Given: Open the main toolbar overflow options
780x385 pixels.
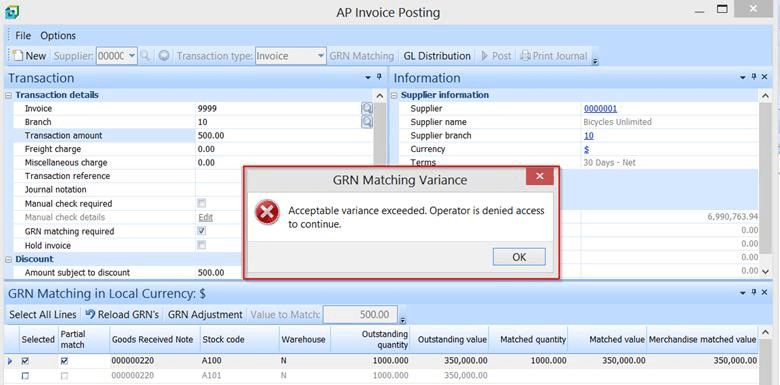Looking at the screenshot, I should pyautogui.click(x=595, y=61).
